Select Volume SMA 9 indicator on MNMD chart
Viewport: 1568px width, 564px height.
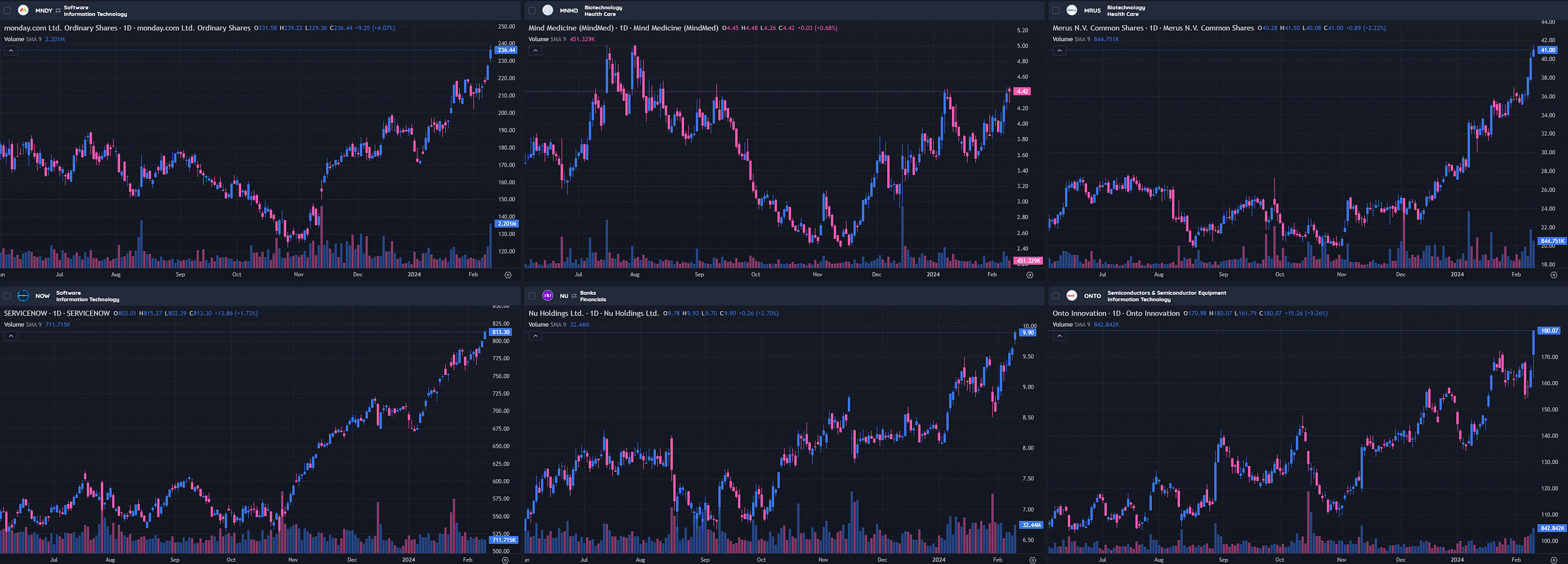pyautogui.click(x=547, y=39)
